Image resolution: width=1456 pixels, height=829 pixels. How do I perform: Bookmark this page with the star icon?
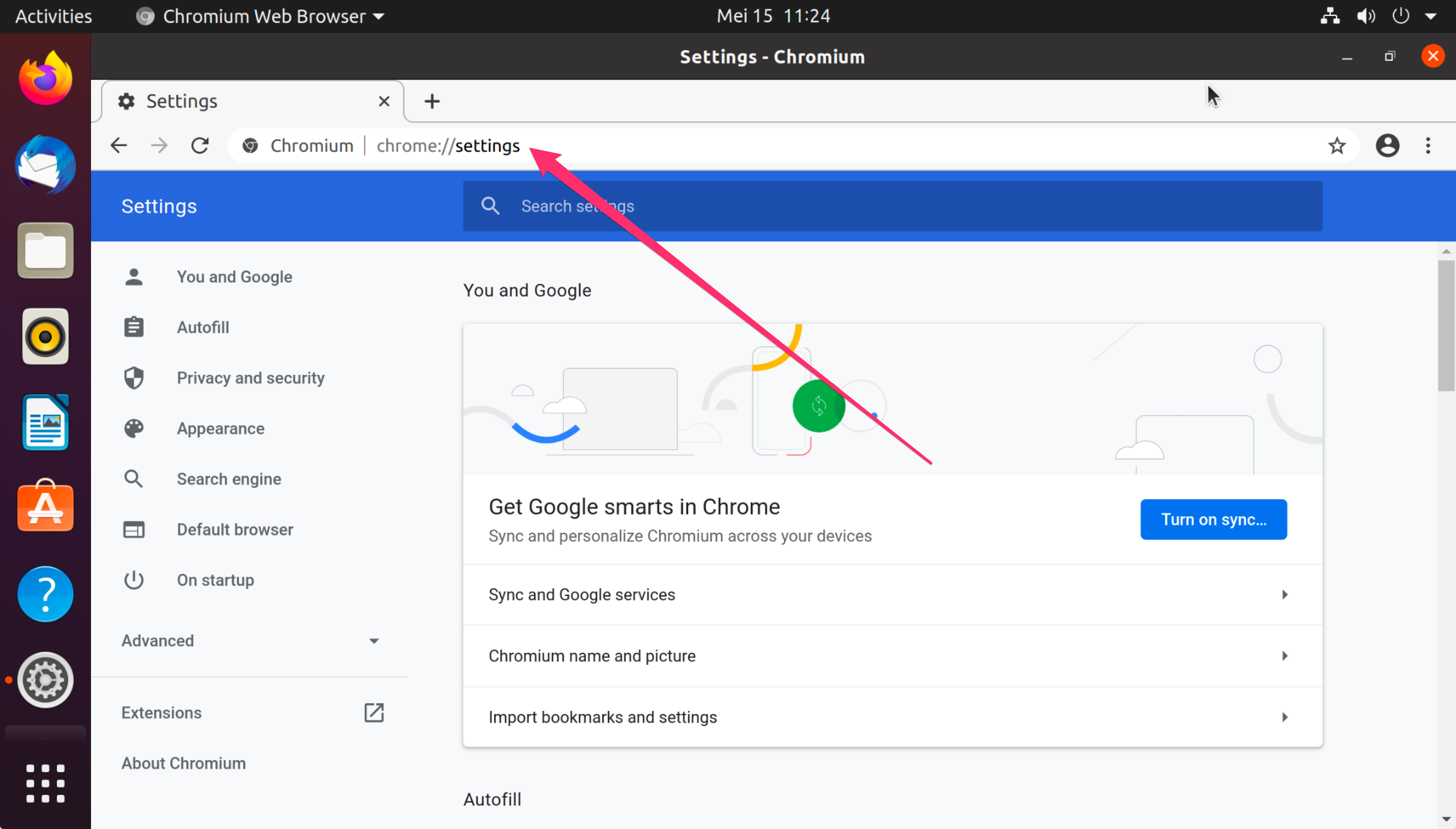(1337, 146)
